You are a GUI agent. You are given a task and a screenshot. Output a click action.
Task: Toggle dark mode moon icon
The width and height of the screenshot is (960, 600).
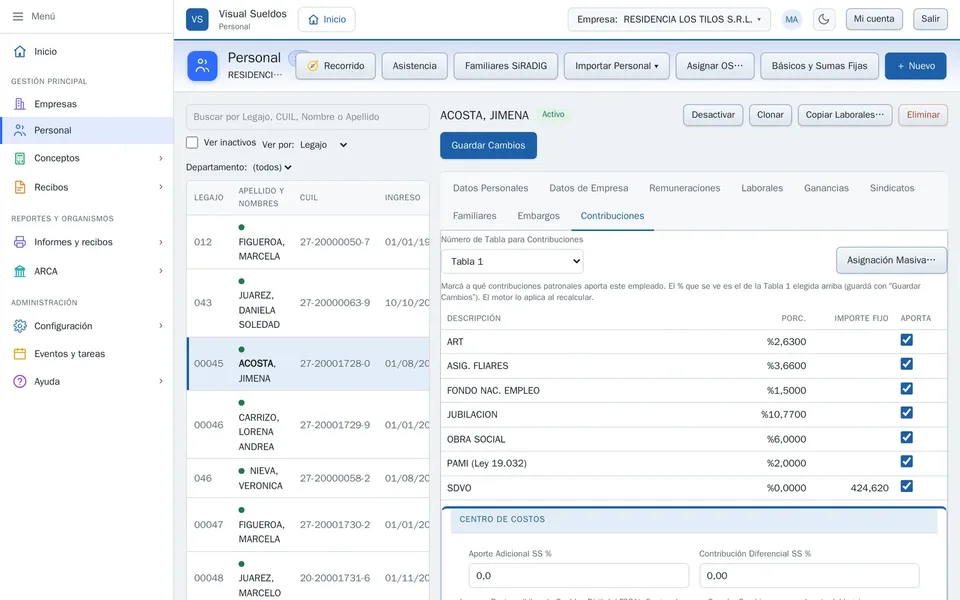[x=824, y=20]
